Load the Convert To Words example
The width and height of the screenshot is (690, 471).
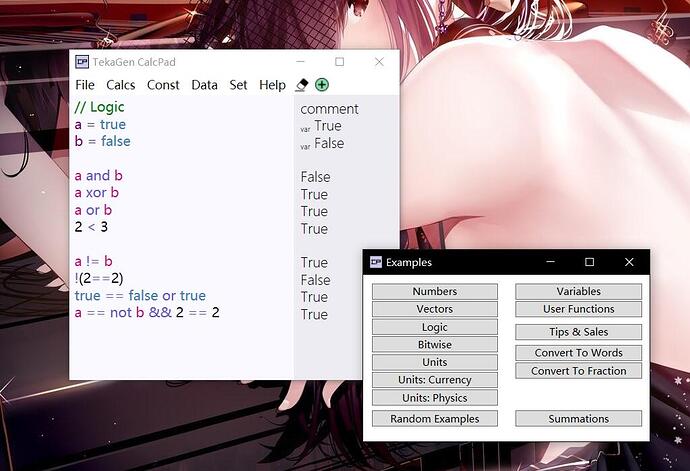(x=579, y=353)
